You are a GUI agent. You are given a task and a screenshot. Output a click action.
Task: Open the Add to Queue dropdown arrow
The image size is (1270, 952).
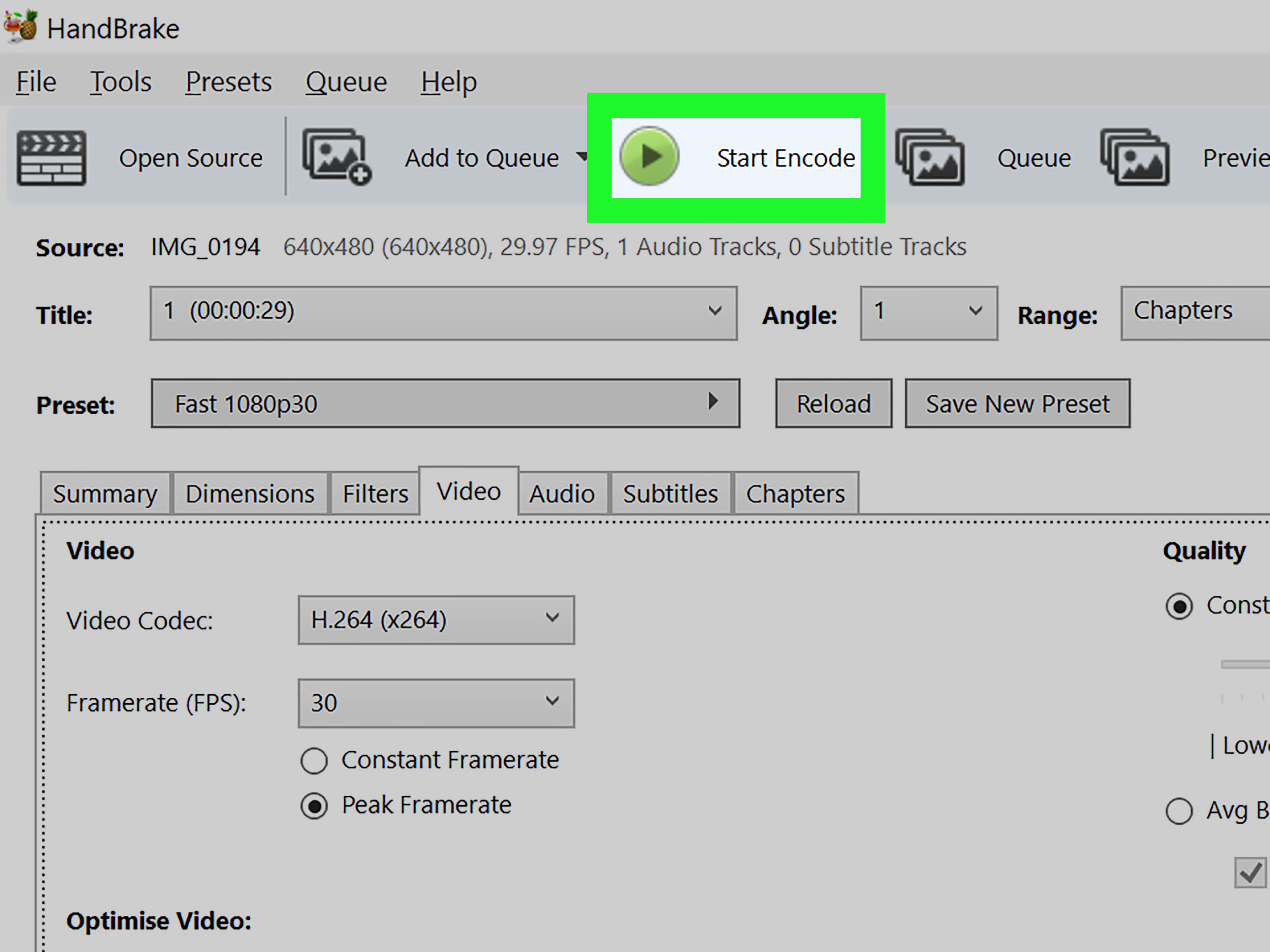pos(581,157)
